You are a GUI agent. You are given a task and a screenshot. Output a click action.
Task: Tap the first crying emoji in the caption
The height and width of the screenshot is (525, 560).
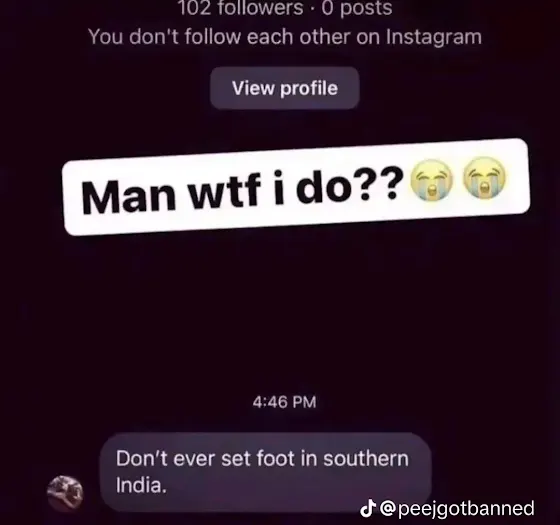432,180
